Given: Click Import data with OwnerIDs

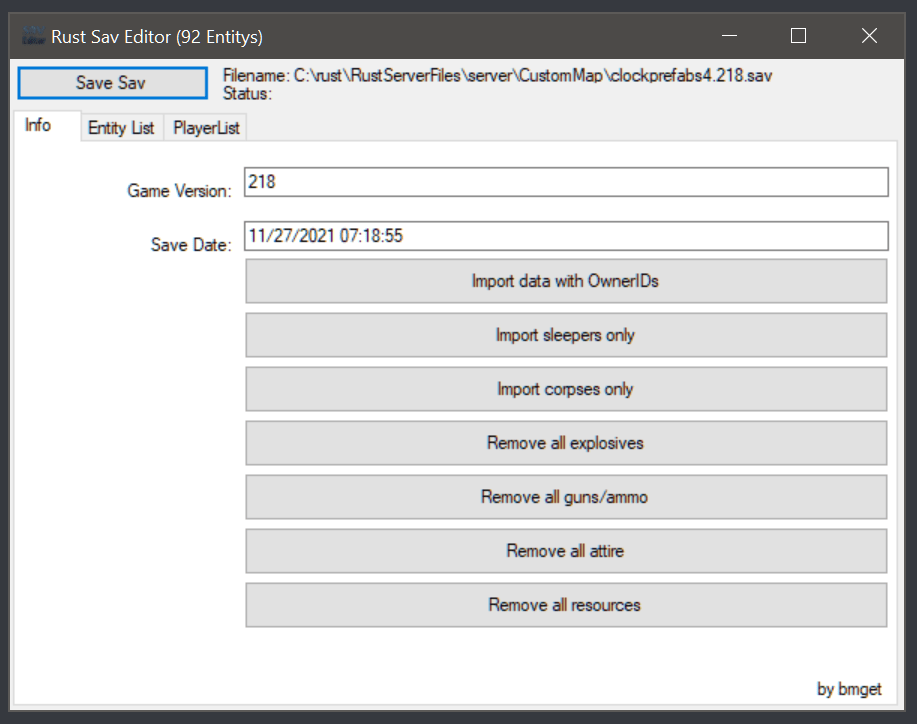Looking at the screenshot, I should (x=565, y=281).
